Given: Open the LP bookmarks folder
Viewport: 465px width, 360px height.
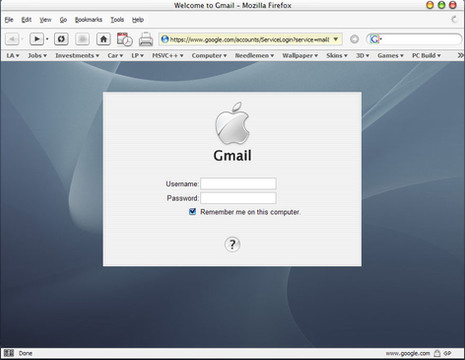Looking at the screenshot, I should pos(137,55).
